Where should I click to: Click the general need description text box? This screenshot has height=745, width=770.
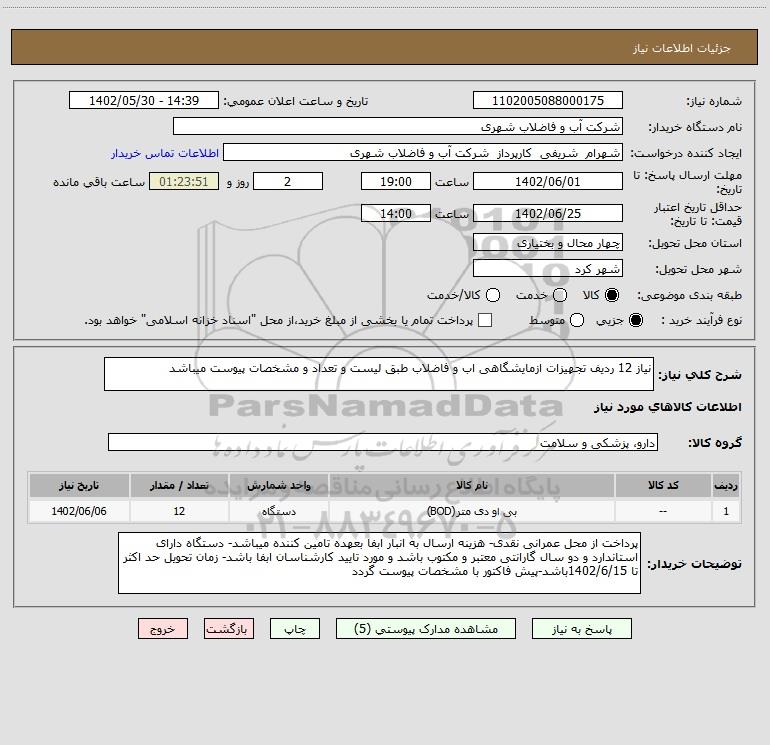tap(379, 374)
